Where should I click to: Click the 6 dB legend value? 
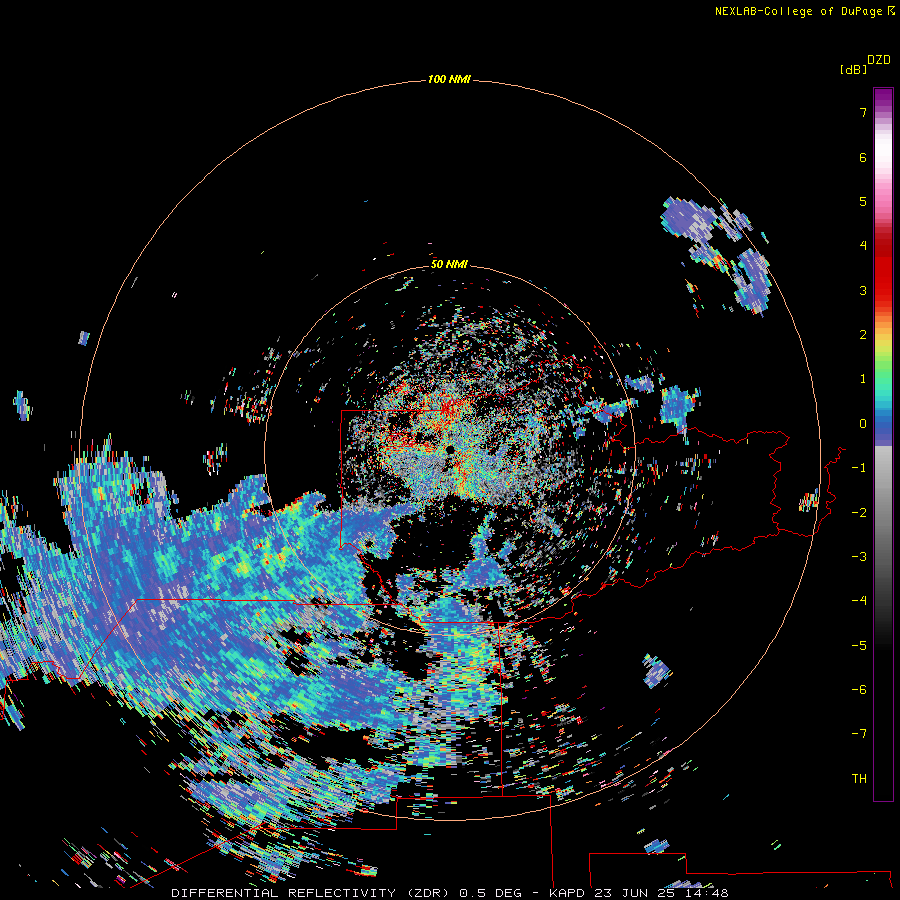click(x=863, y=157)
